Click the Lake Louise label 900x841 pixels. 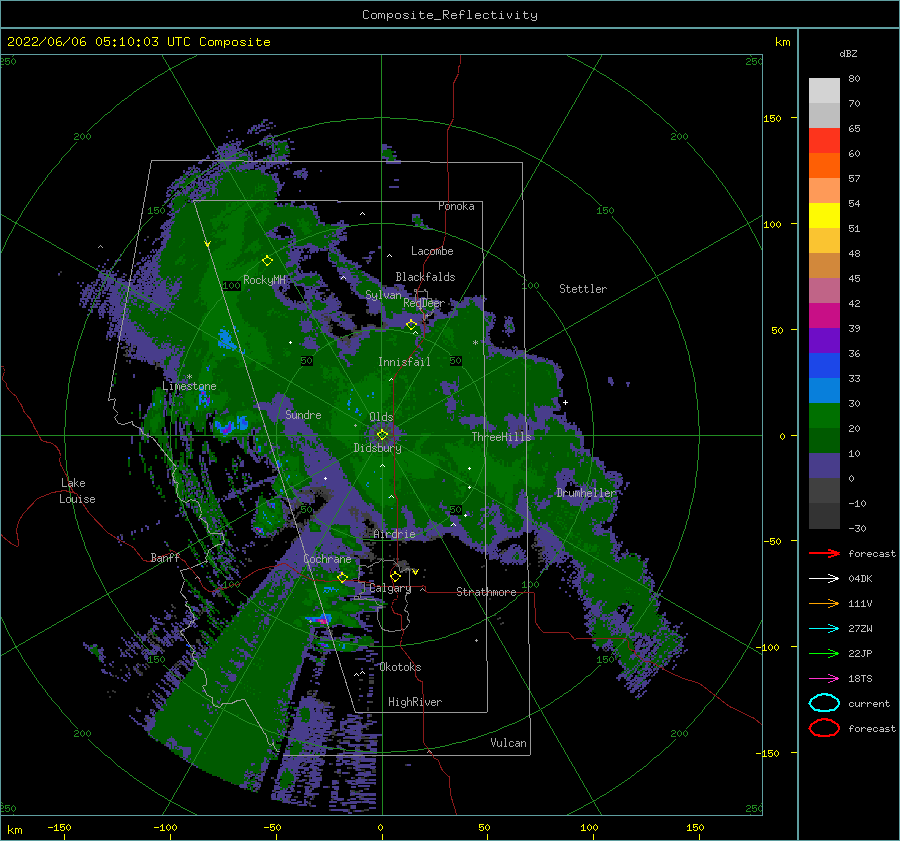click(x=77, y=491)
